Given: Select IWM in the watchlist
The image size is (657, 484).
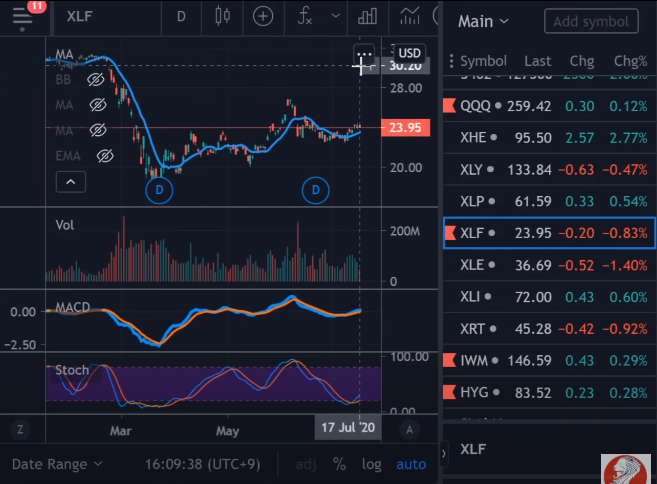Looking at the screenshot, I should click(x=549, y=360).
